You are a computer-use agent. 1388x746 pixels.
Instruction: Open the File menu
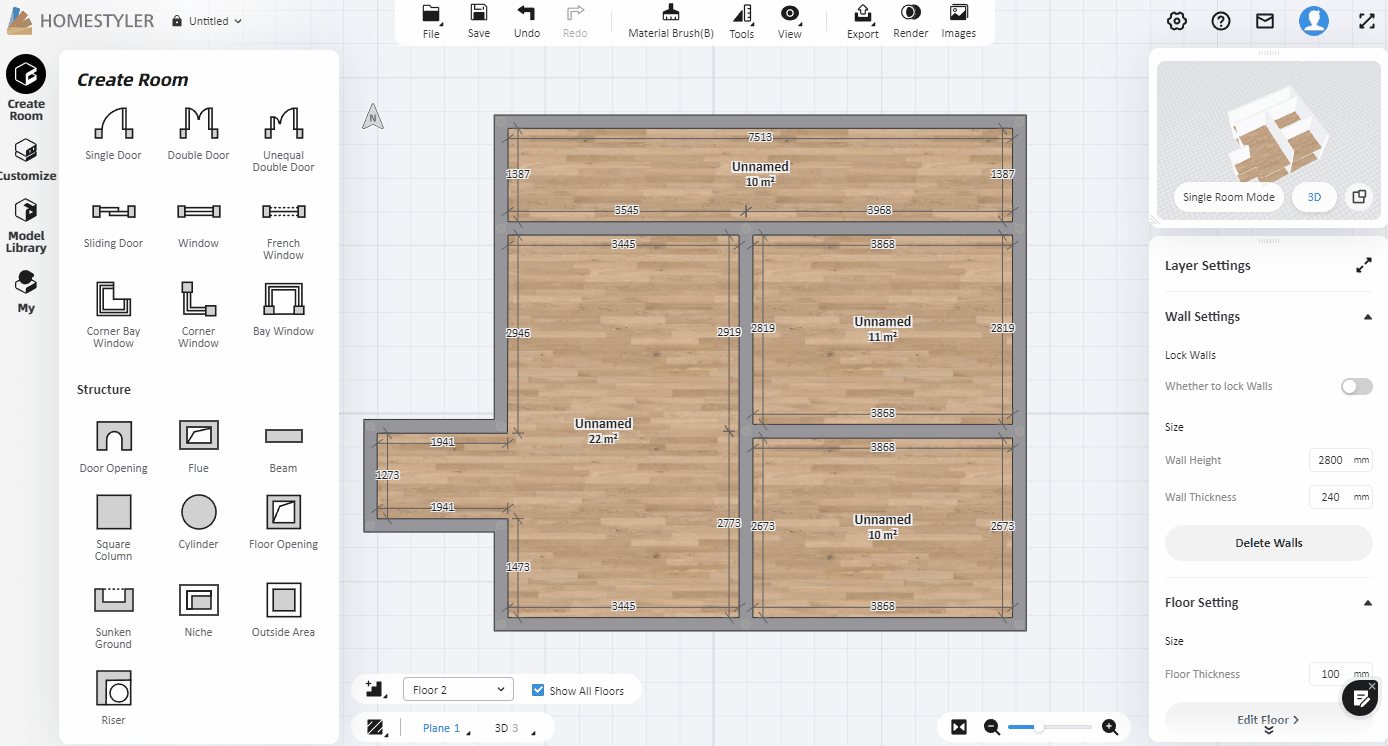(431, 20)
